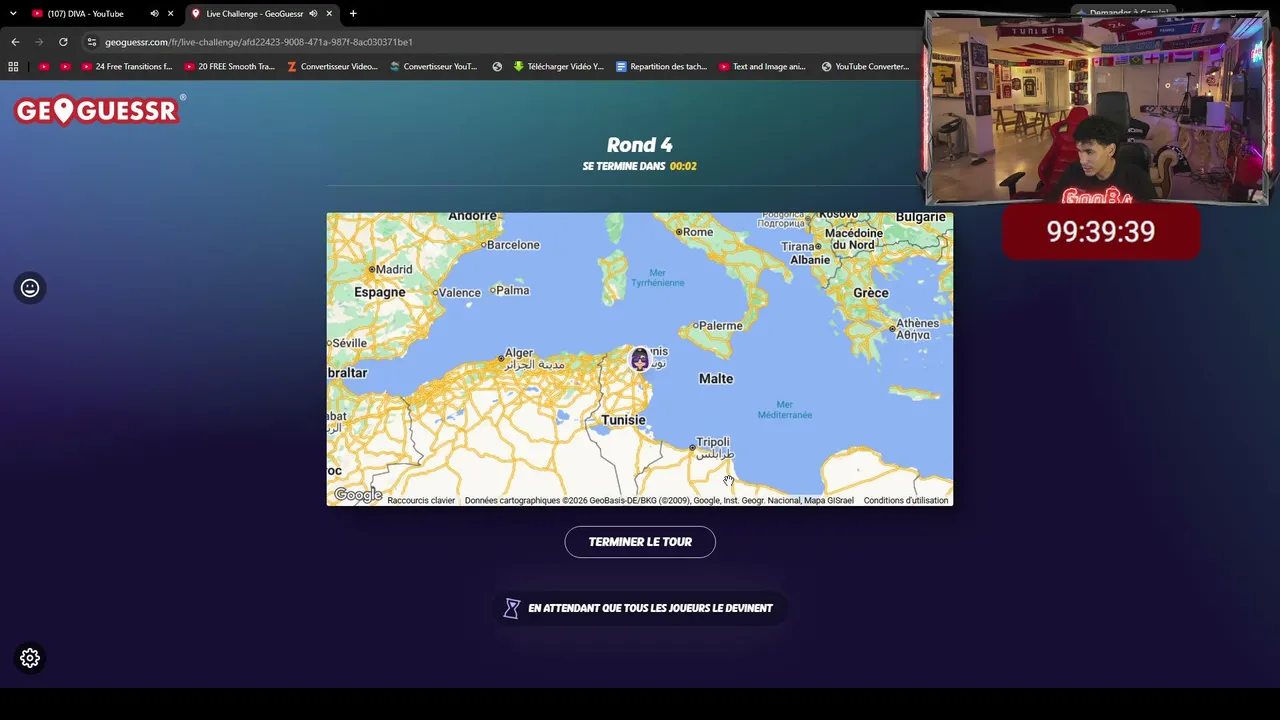Open the GeoGuessr logo home link
Image resolution: width=1280 pixels, height=720 pixels.
pyautogui.click(x=98, y=110)
